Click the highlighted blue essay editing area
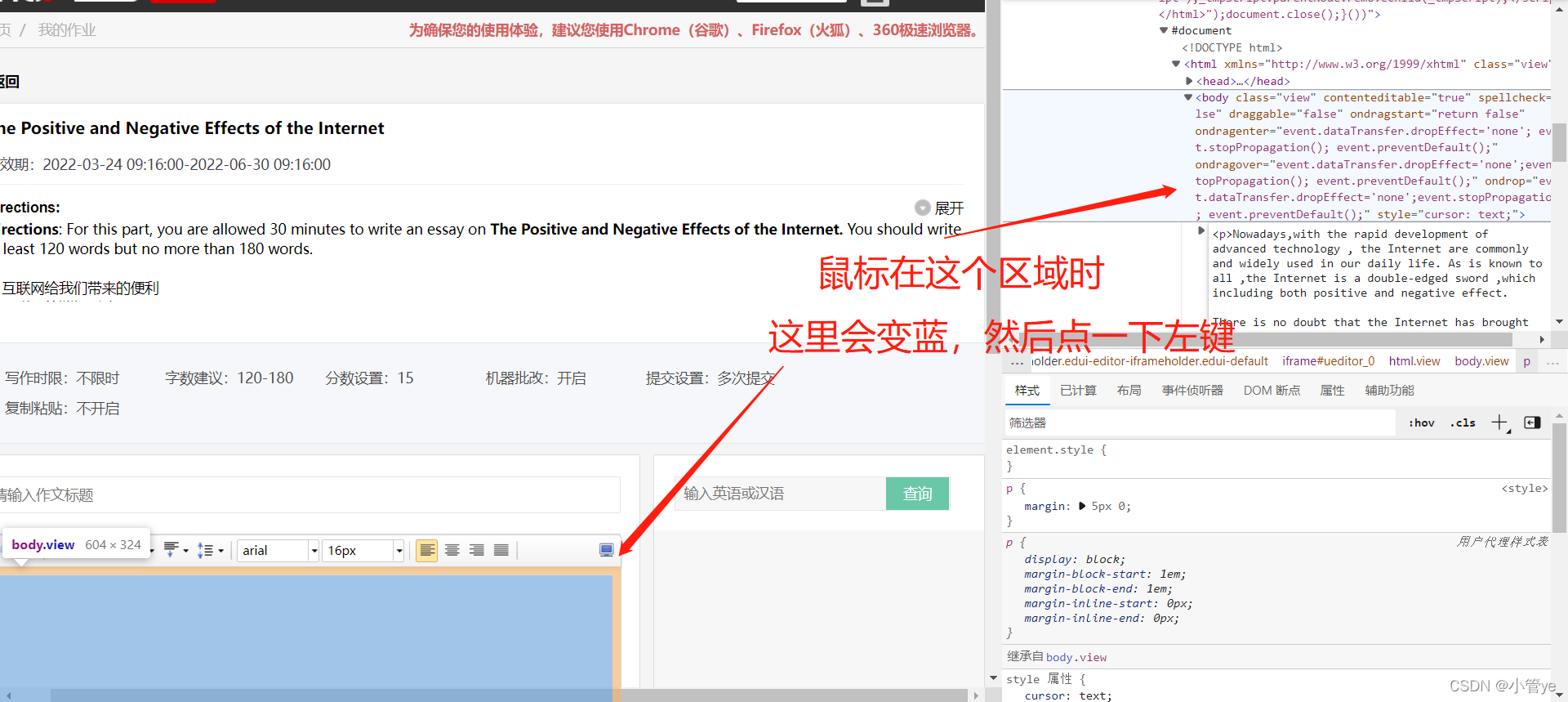The width and height of the screenshot is (1568, 702). click(x=305, y=633)
